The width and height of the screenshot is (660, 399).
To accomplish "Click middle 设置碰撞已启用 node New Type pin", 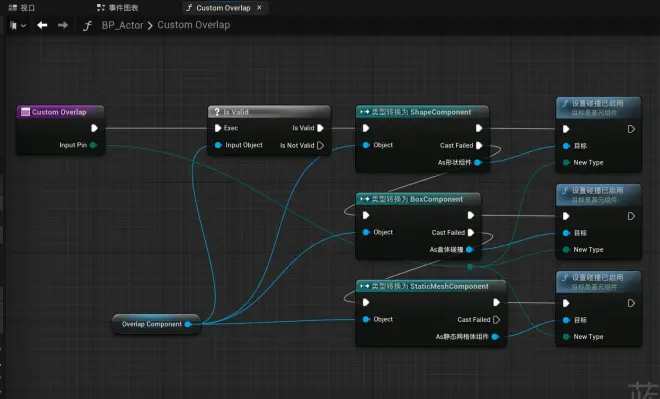I will 566,250.
